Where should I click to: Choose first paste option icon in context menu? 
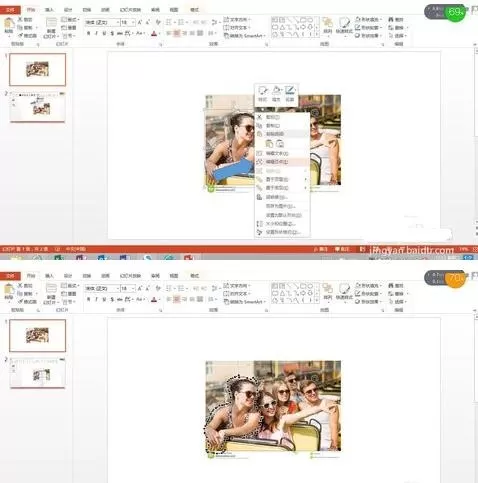click(269, 144)
